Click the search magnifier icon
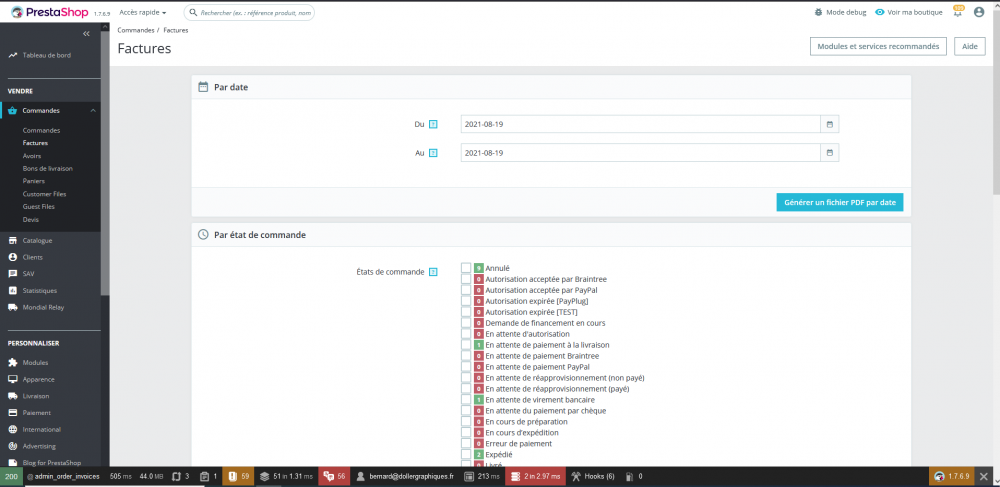The height and width of the screenshot is (487, 1000). pos(193,12)
